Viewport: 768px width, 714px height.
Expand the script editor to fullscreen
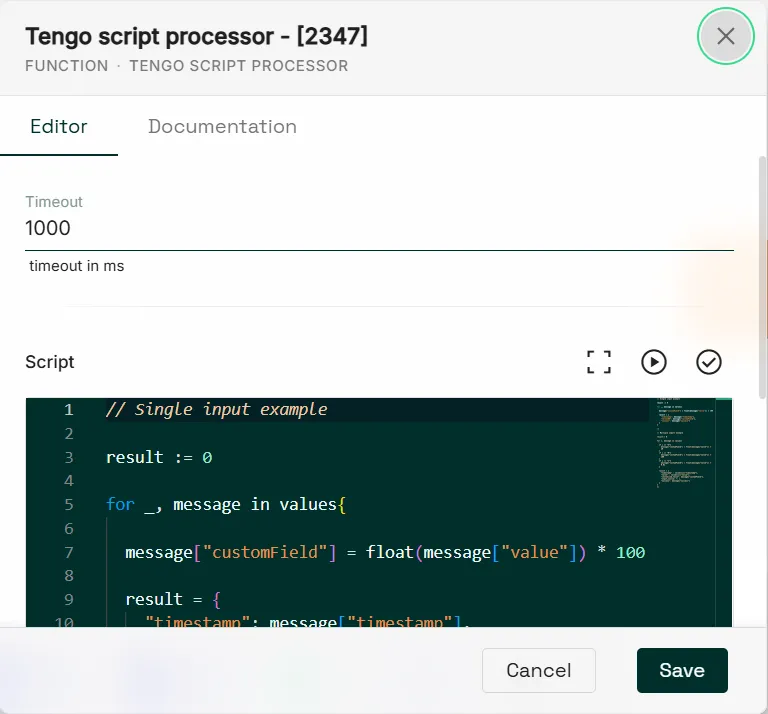pyautogui.click(x=599, y=362)
